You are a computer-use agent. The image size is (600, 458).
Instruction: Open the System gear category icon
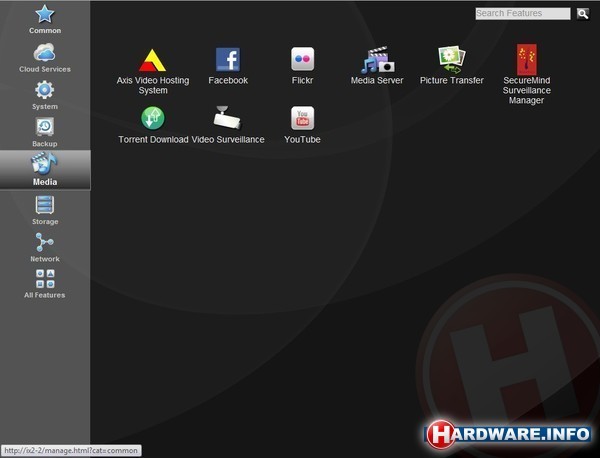[x=45, y=90]
